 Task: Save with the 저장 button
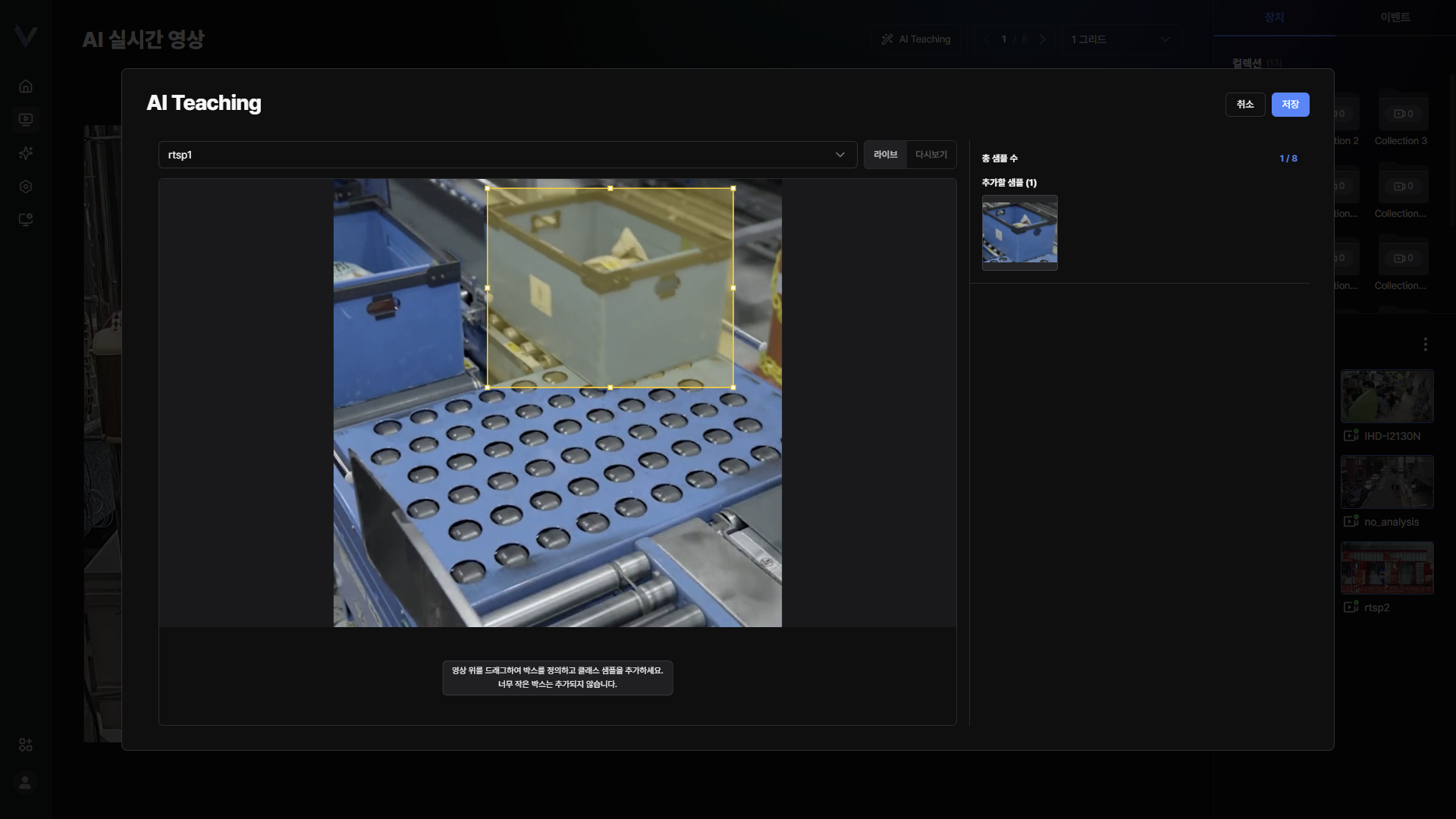[x=1290, y=105]
